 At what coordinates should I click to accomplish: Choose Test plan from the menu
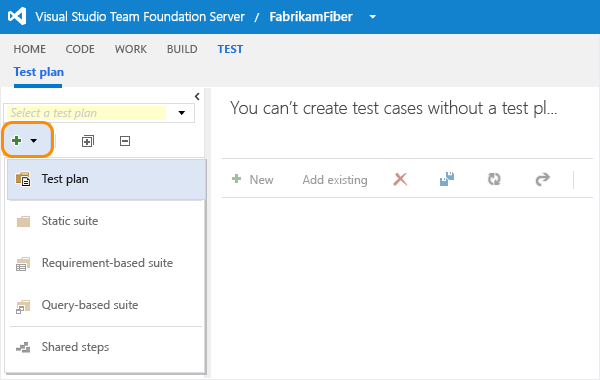(x=106, y=179)
